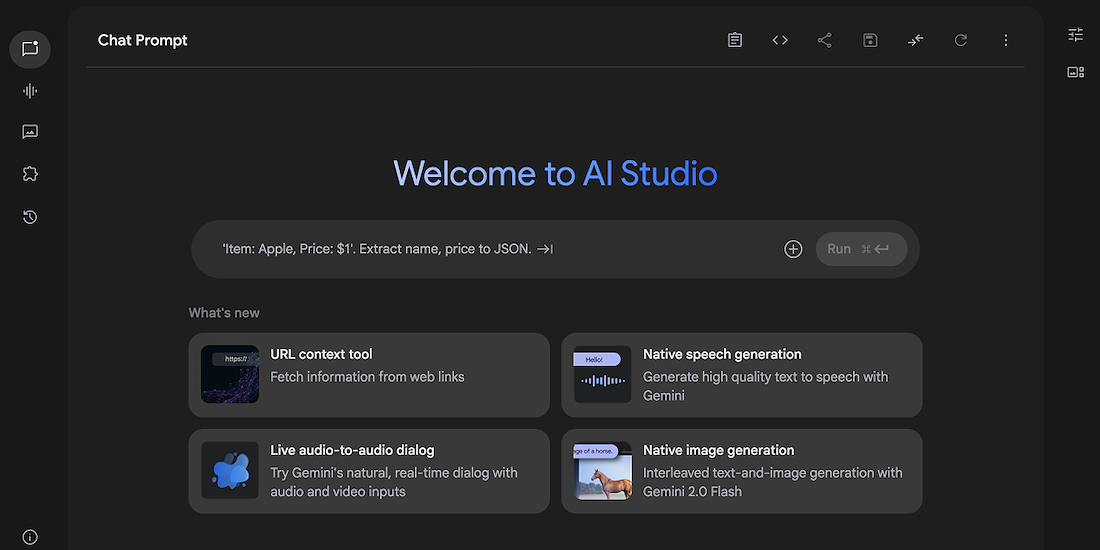Open the three-dot more options menu
The height and width of the screenshot is (550, 1100).
pos(1006,40)
